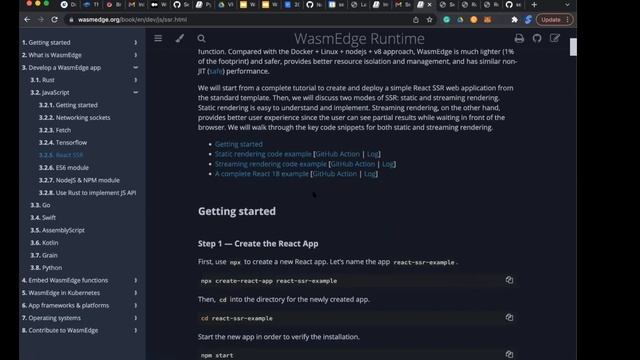This screenshot has height=360, width=640.
Task: Go back using the browser back arrow
Action: click(x=27, y=20)
